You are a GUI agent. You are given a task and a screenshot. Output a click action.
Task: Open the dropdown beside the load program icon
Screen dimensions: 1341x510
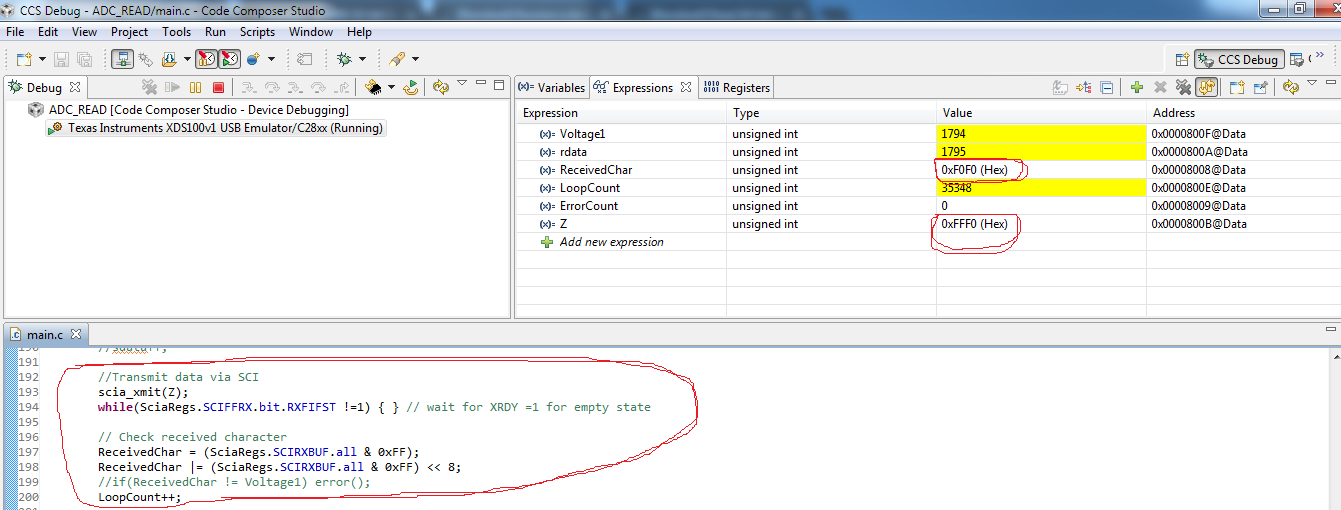pos(187,59)
